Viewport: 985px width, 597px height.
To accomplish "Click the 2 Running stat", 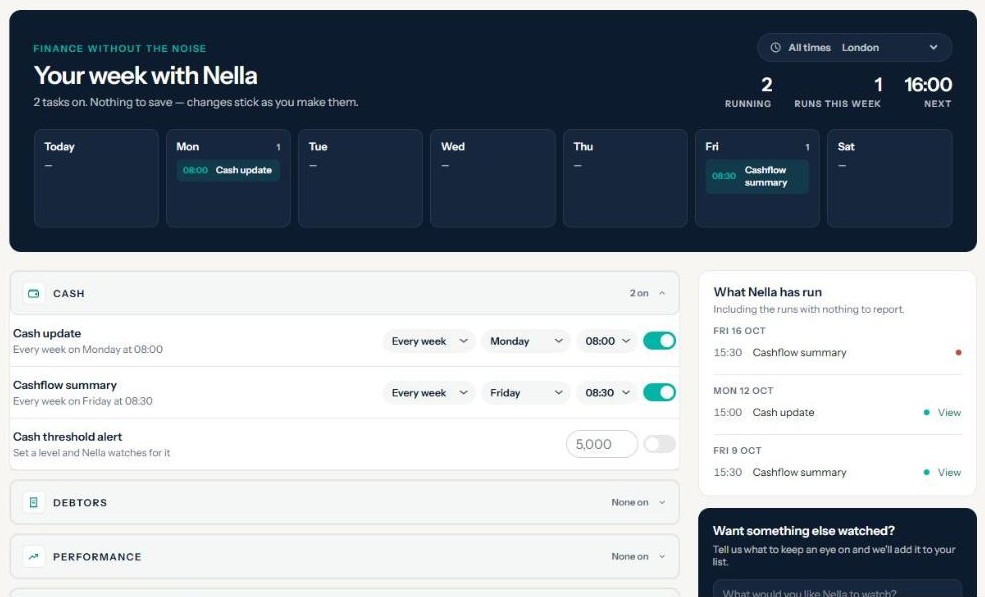I will pos(748,92).
